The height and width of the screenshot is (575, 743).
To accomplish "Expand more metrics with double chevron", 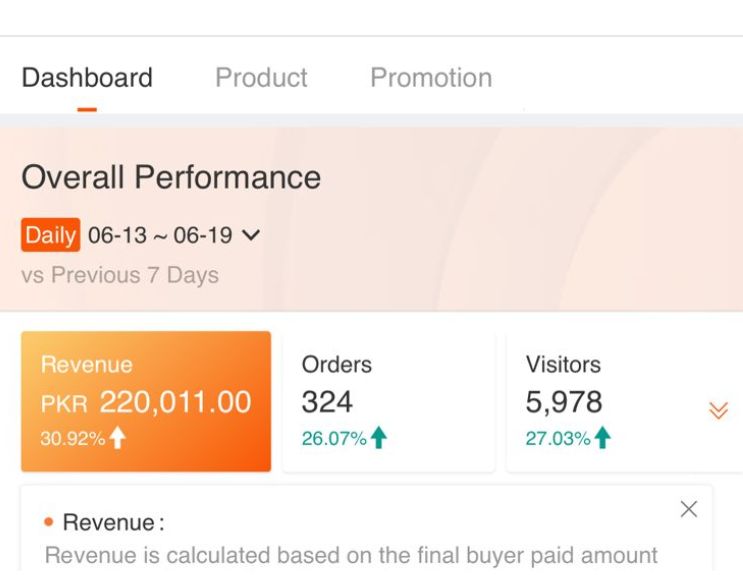I will [717, 411].
